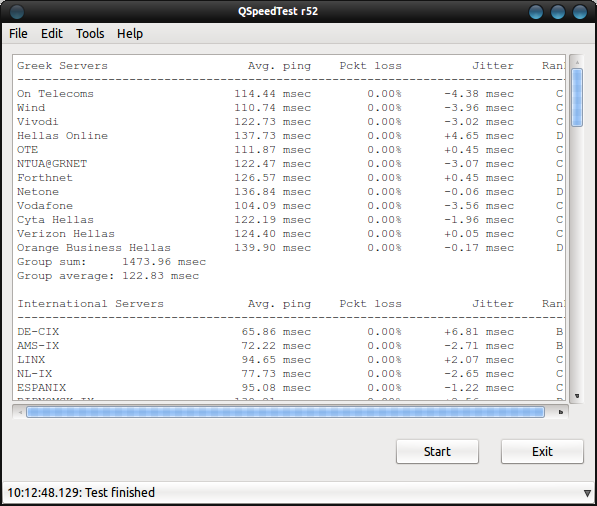Click DE-CIX's +6.81 msec jitter value
Viewport: 597px width, 506px height.
tap(479, 332)
